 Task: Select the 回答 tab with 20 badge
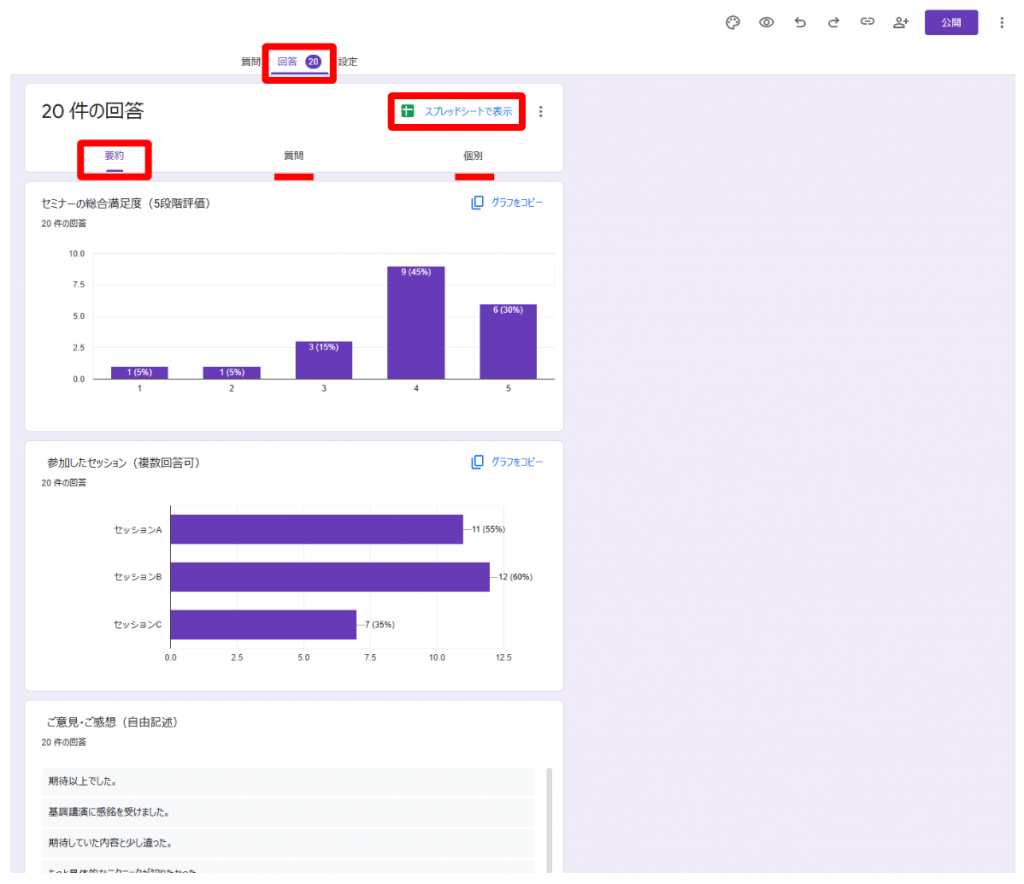[x=298, y=62]
